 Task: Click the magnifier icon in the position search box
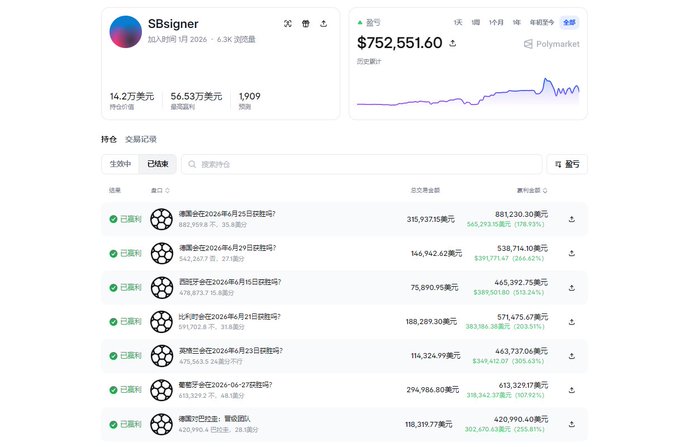(x=192, y=164)
